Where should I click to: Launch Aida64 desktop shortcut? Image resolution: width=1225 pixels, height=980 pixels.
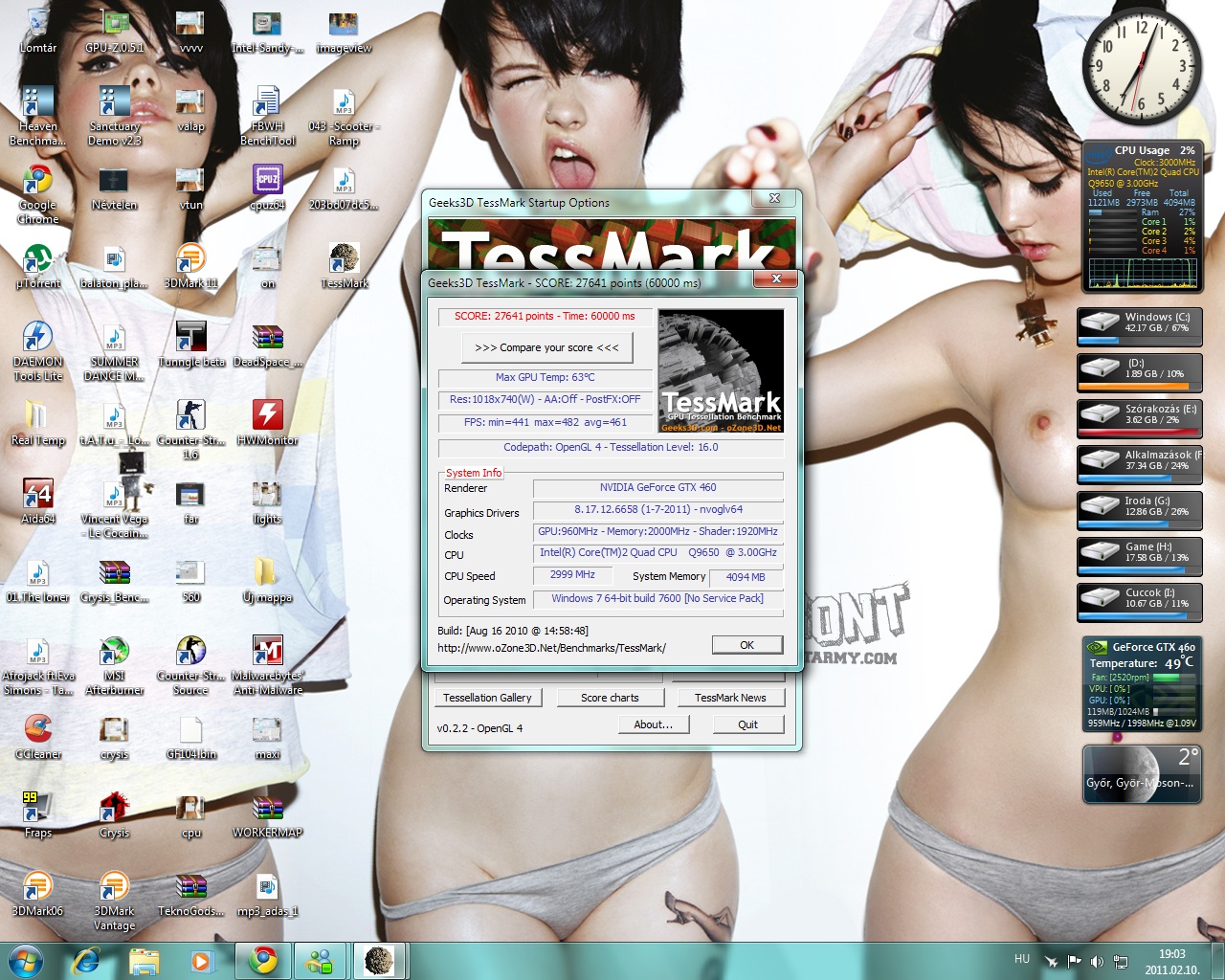pyautogui.click(x=37, y=501)
